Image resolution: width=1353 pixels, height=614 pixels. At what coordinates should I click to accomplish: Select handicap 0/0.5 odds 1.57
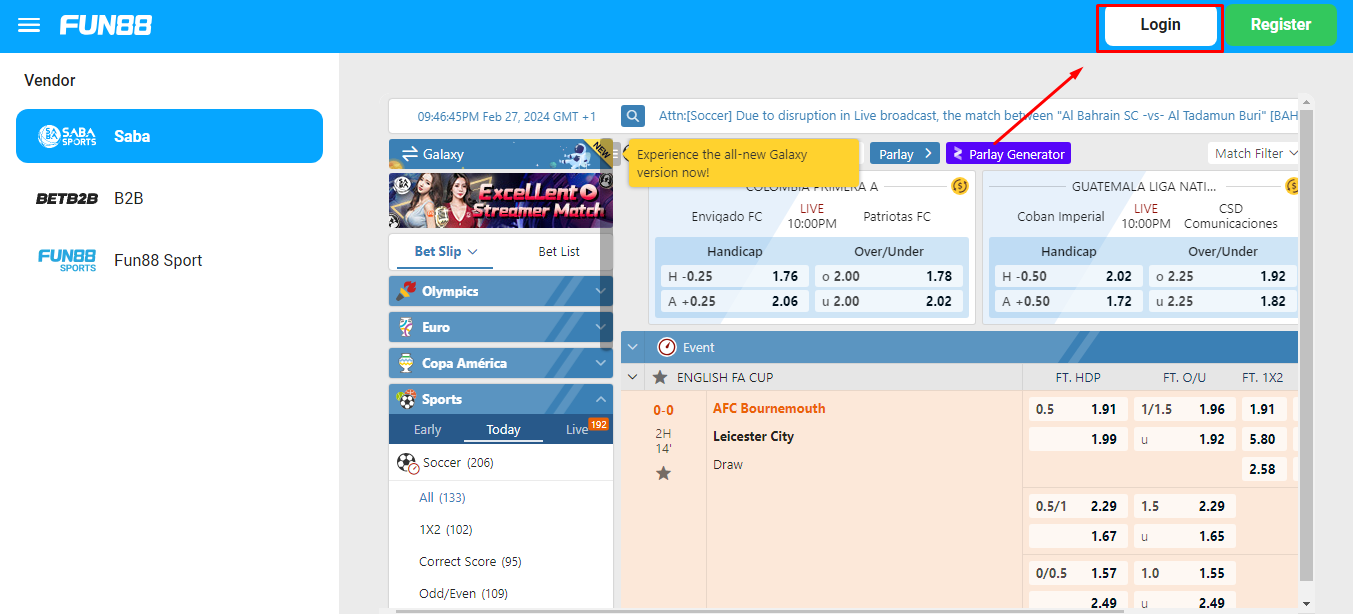point(1078,573)
